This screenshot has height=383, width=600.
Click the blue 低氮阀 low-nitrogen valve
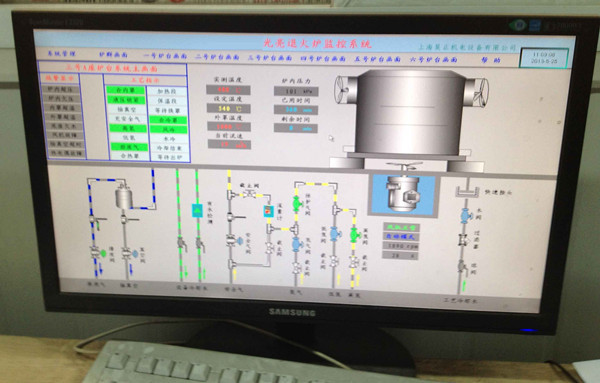click(x=335, y=233)
